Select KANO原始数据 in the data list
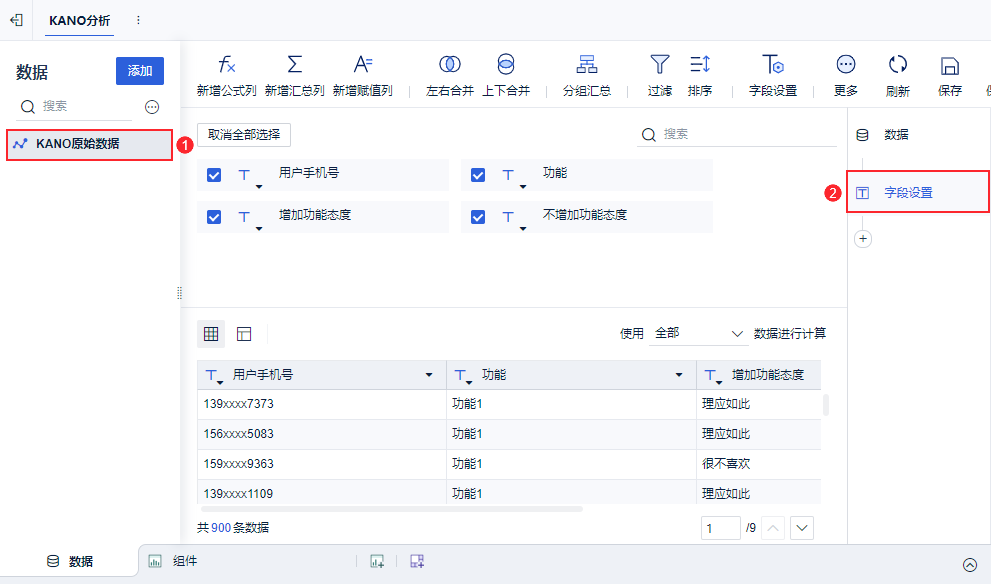 [89, 144]
